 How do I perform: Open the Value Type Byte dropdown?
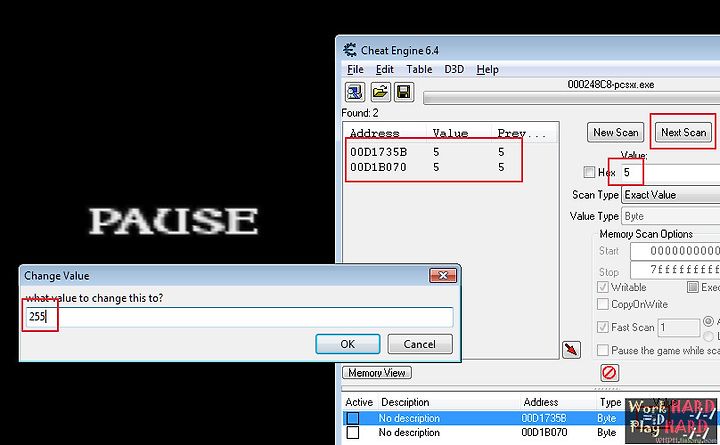pos(670,216)
